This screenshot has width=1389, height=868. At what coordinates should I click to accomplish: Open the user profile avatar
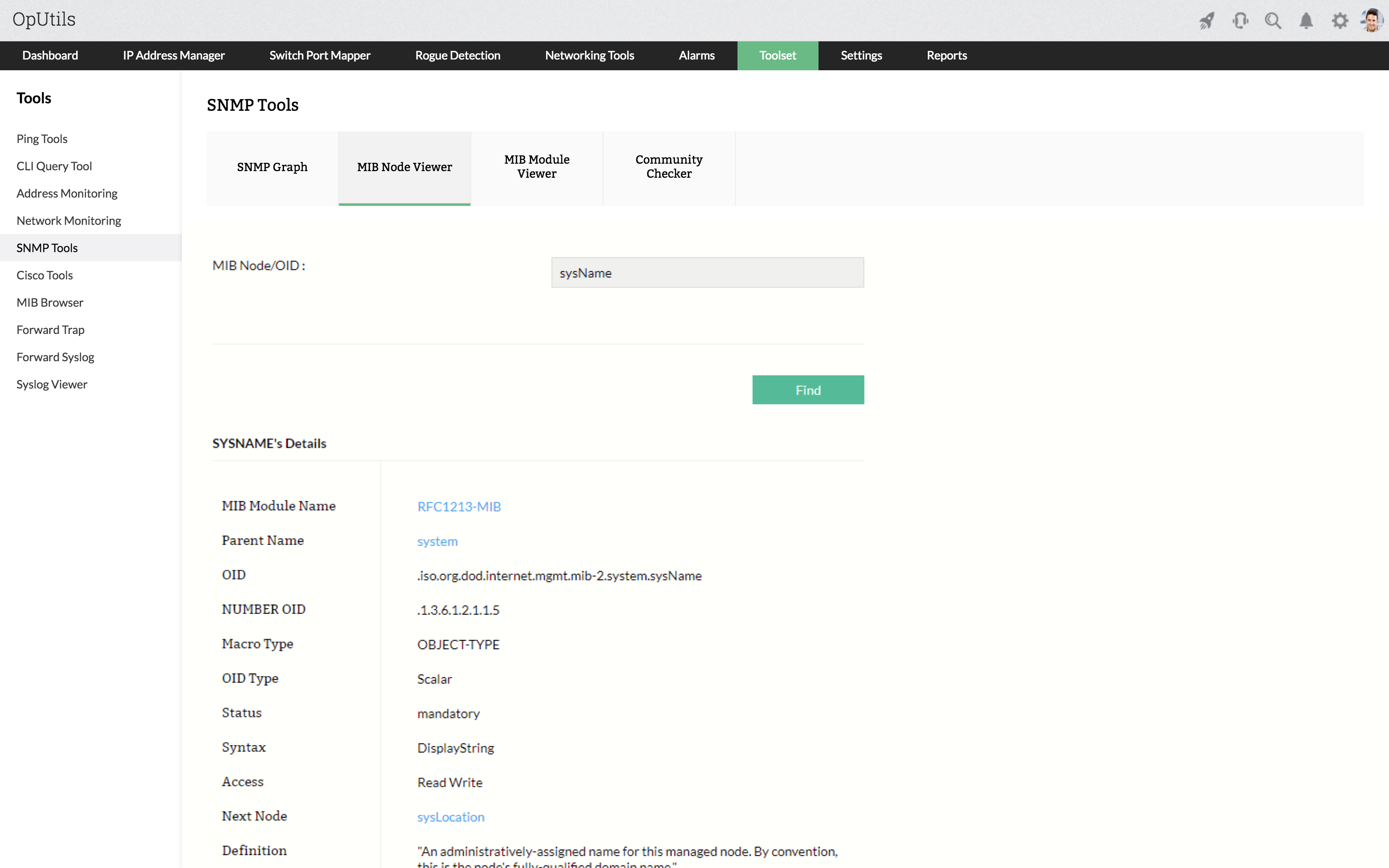click(x=1372, y=21)
